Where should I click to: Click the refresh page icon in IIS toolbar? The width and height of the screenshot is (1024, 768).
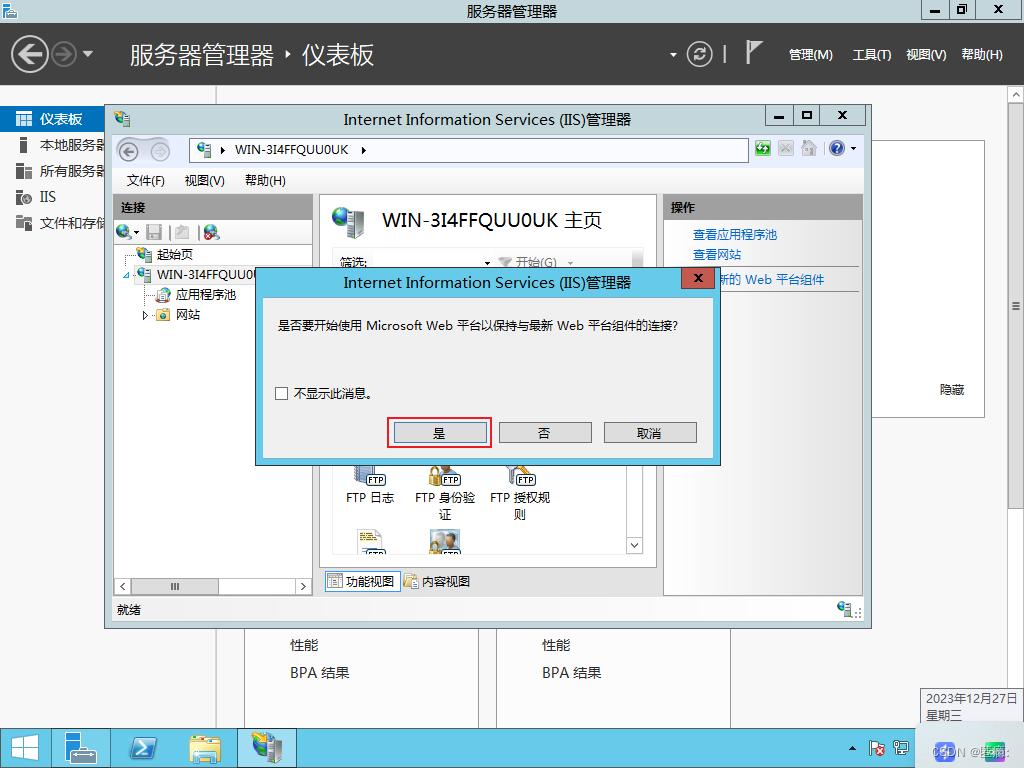tap(763, 148)
